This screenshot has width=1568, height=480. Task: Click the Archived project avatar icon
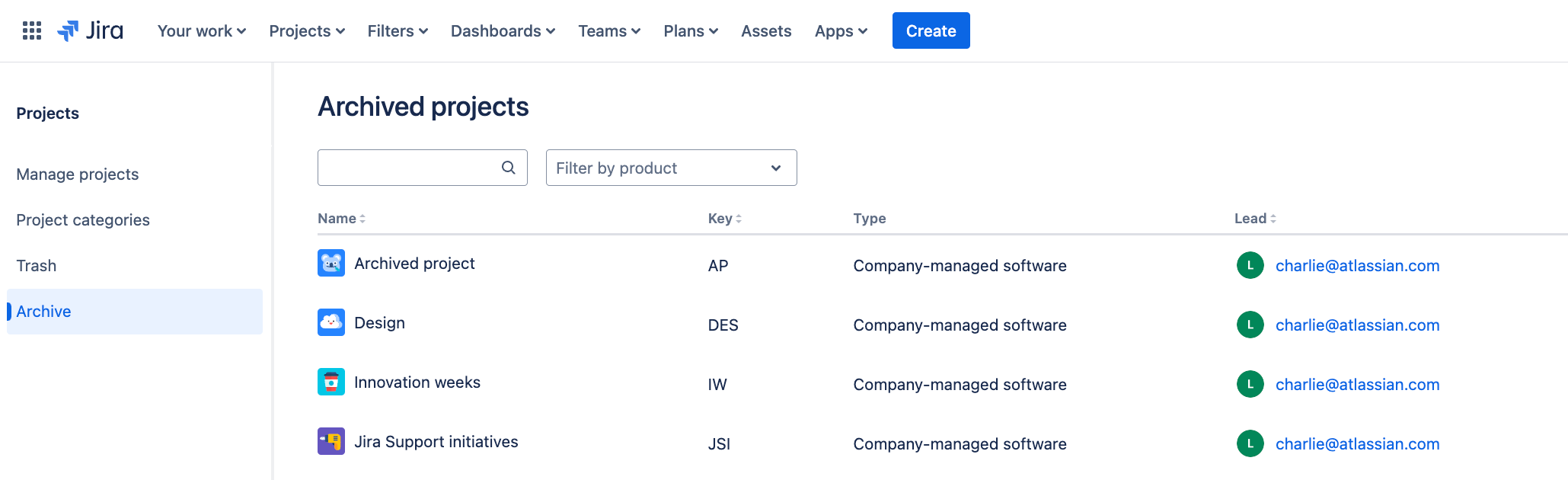[x=331, y=263]
